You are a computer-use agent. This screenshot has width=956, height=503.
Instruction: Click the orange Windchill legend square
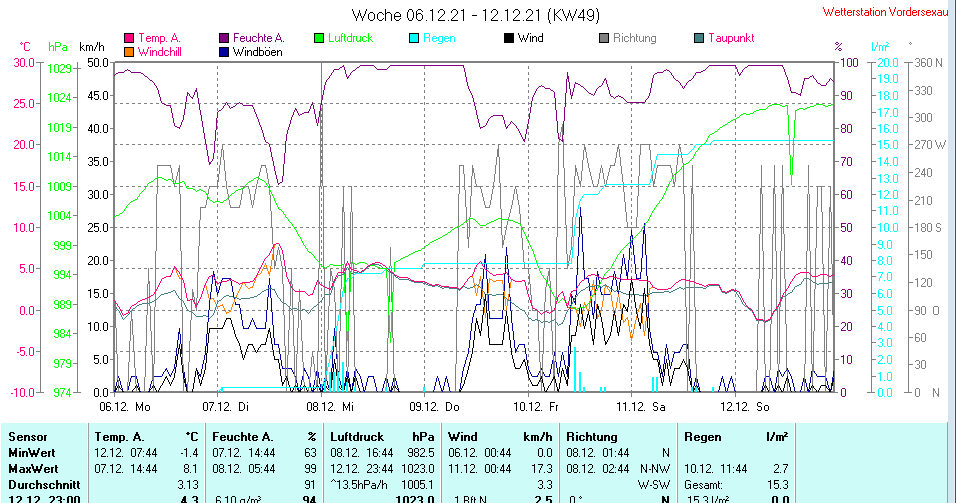pos(129,51)
